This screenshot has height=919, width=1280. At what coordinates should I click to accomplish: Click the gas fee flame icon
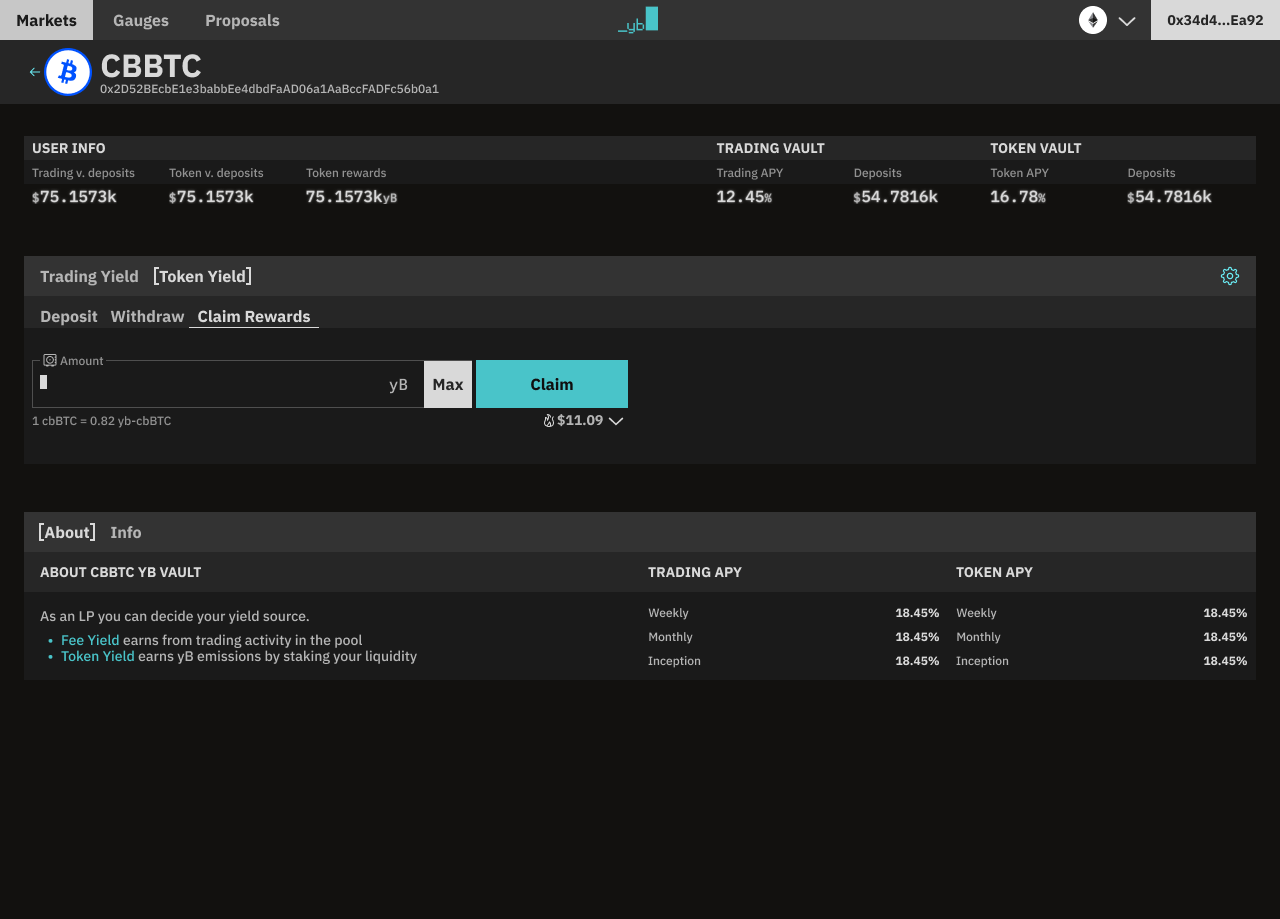[x=548, y=421]
